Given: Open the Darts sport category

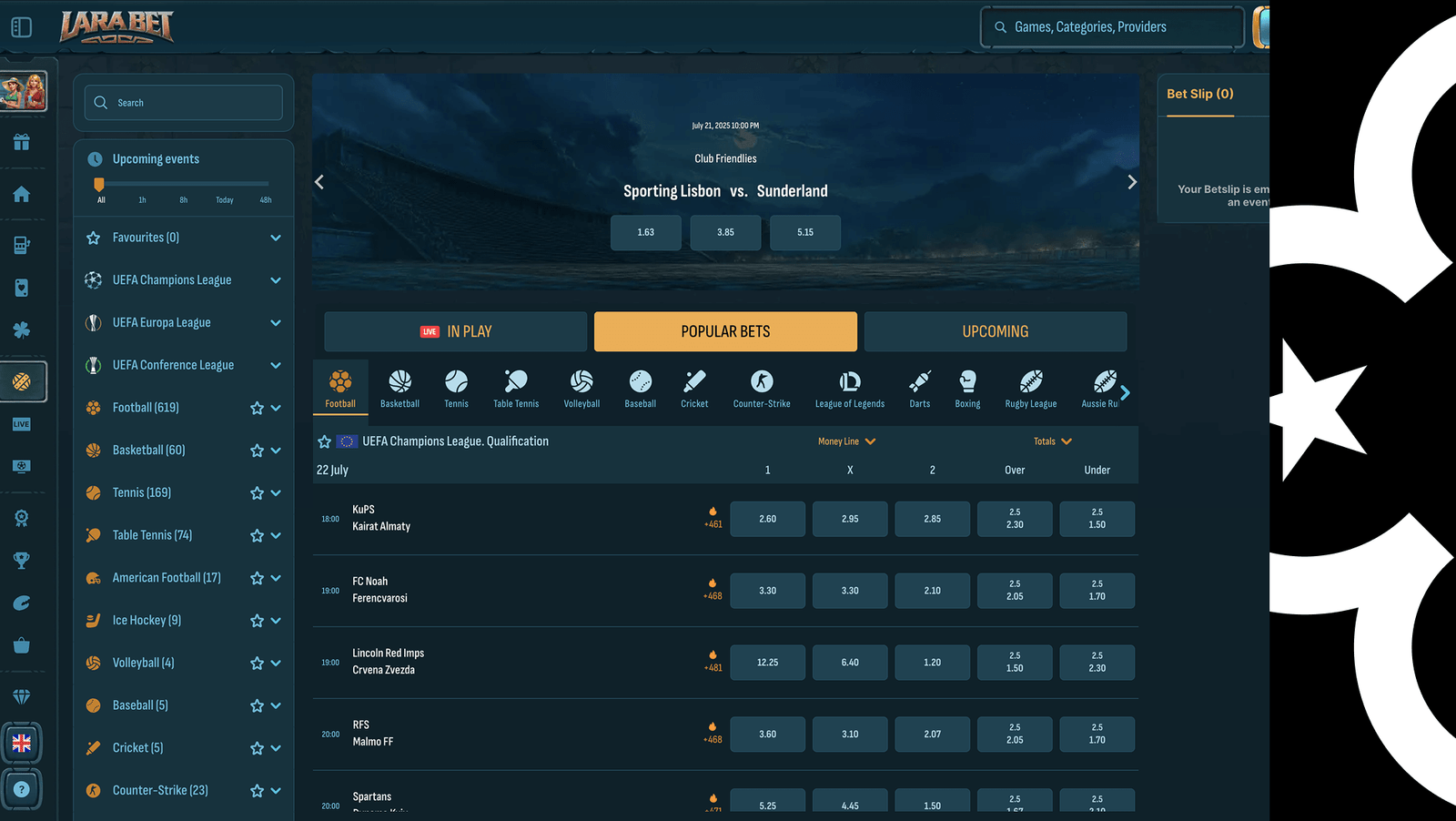Looking at the screenshot, I should 919,389.
